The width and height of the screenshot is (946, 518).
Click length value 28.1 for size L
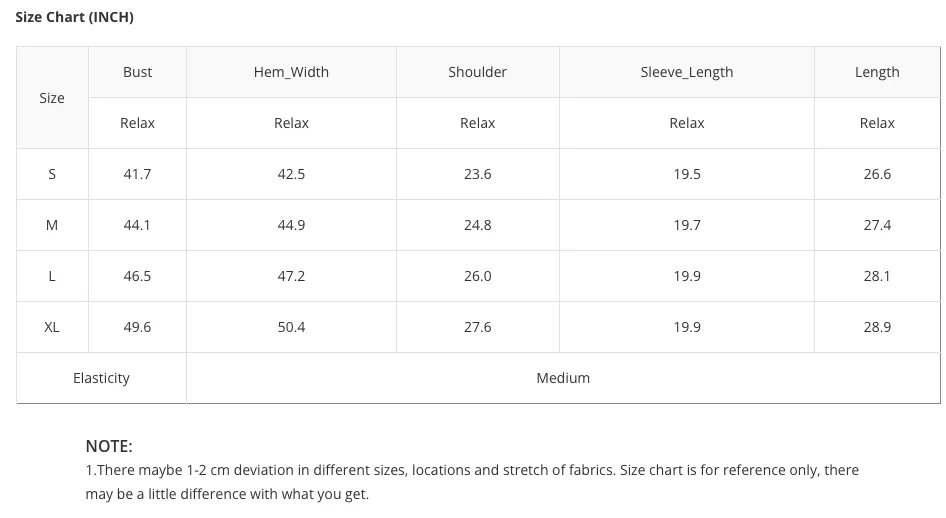click(877, 276)
